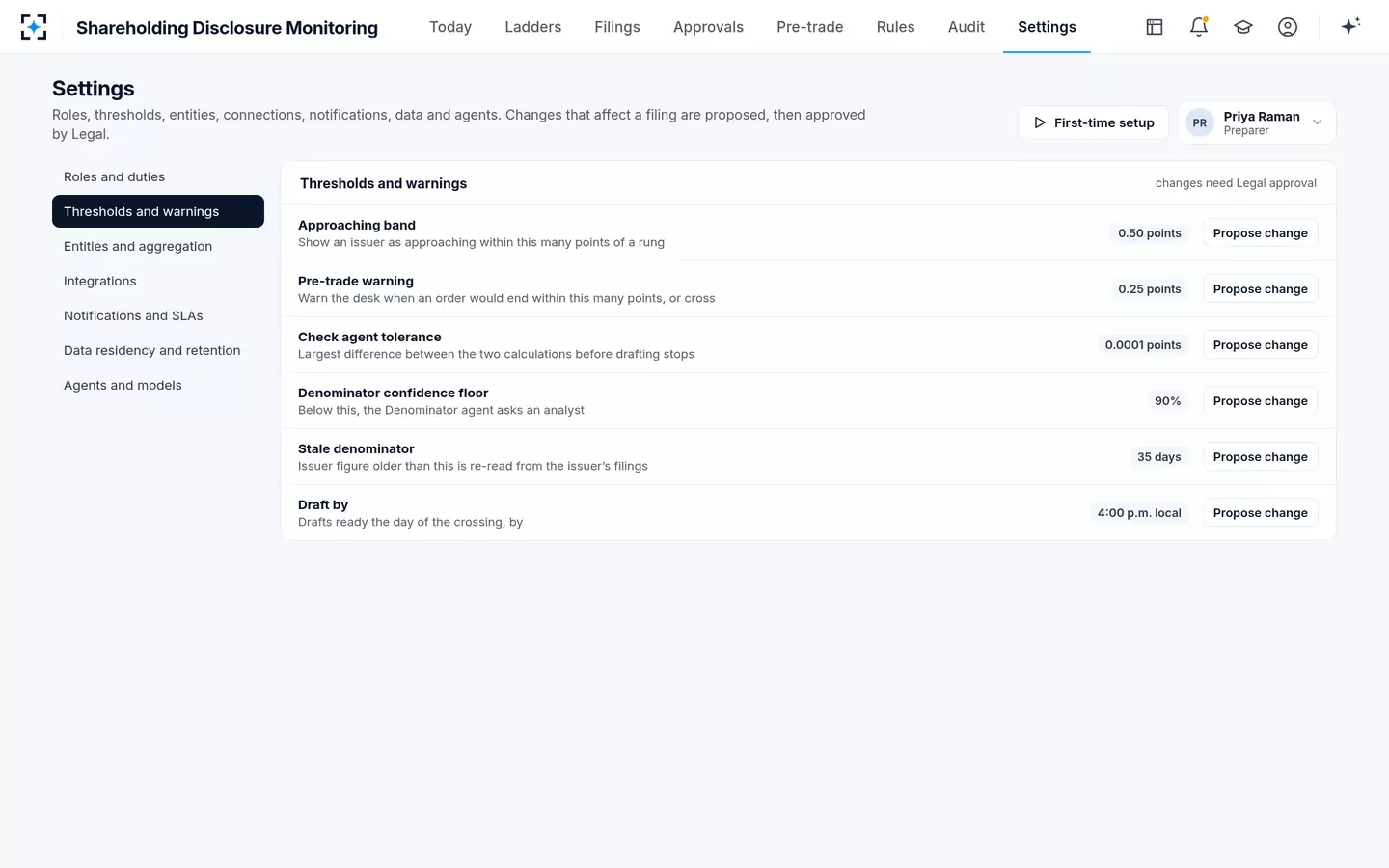
Task: Open the user account icon
Action: [x=1288, y=27]
